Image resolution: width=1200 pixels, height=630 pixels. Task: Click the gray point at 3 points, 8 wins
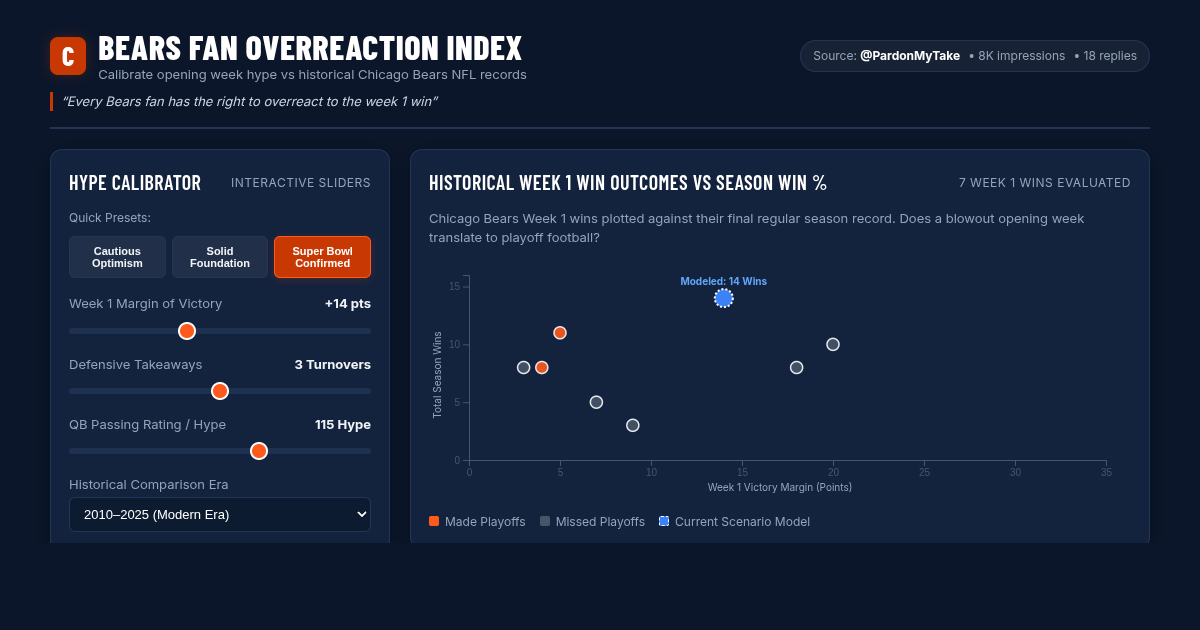[523, 368]
